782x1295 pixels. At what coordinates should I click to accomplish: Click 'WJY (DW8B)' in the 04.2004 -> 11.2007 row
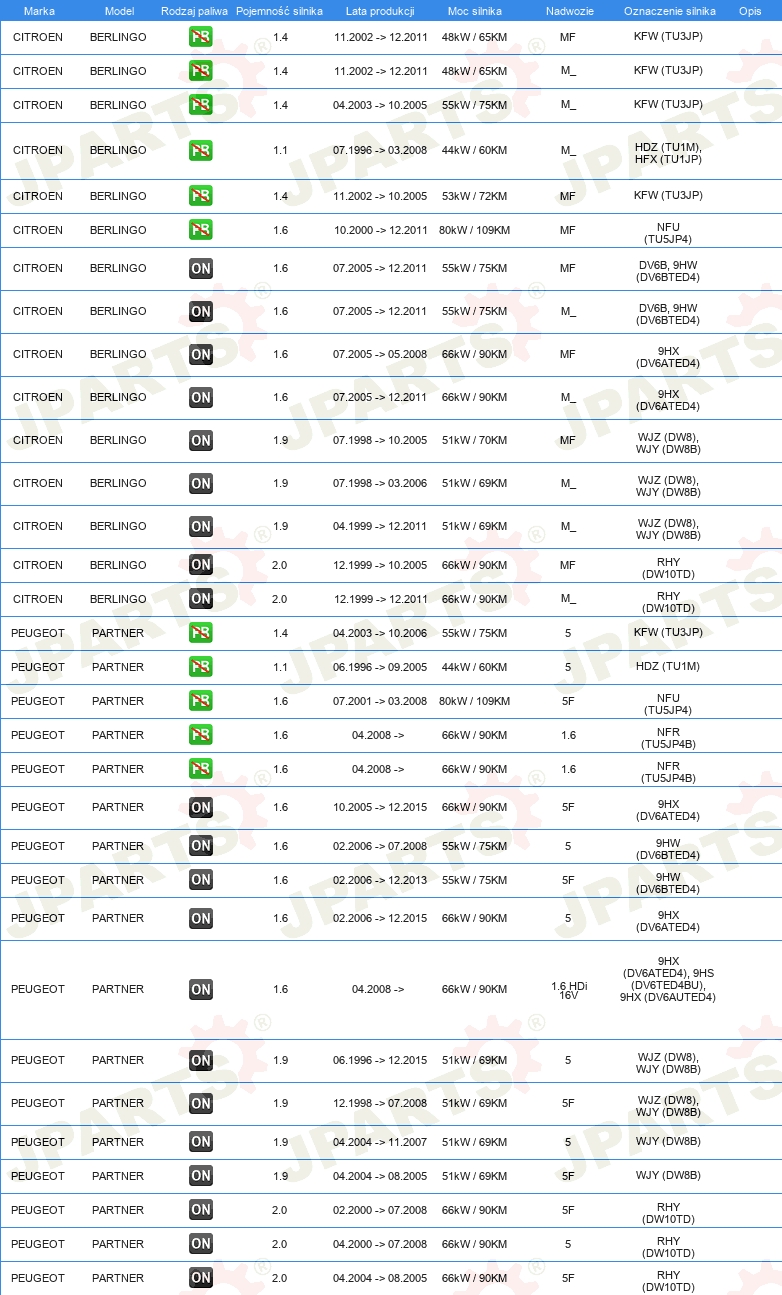point(668,1141)
